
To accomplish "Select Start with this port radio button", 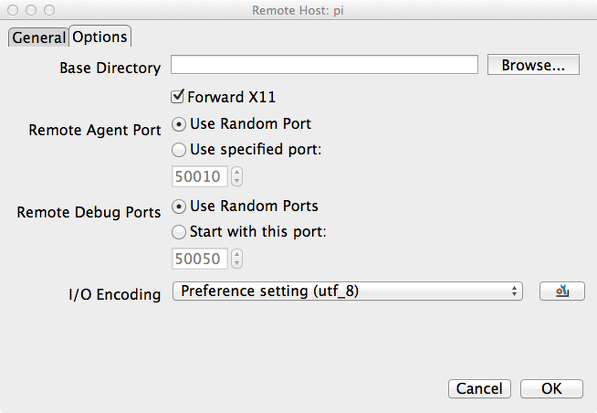I will click(179, 232).
